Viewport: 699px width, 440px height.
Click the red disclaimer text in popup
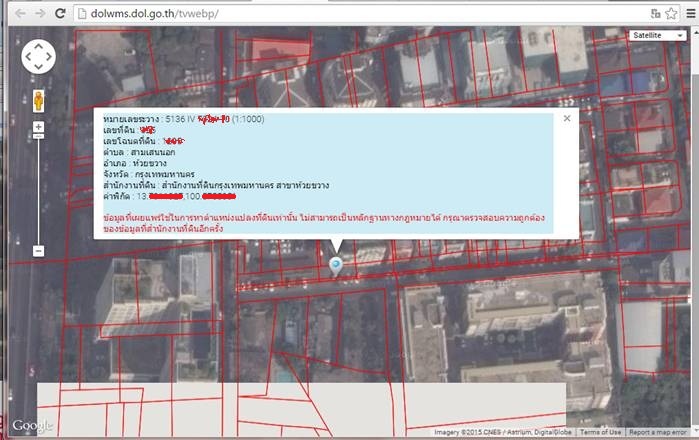pos(324,223)
